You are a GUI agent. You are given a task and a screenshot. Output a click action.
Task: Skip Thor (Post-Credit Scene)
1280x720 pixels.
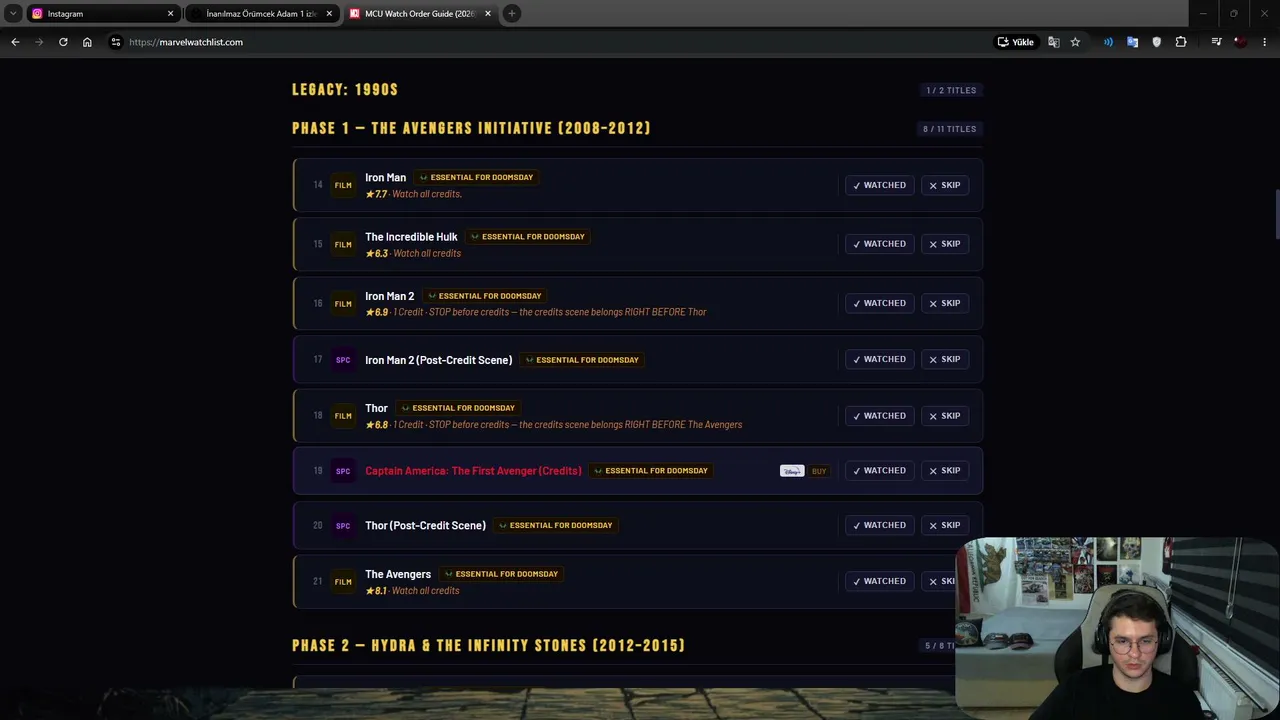(x=945, y=525)
